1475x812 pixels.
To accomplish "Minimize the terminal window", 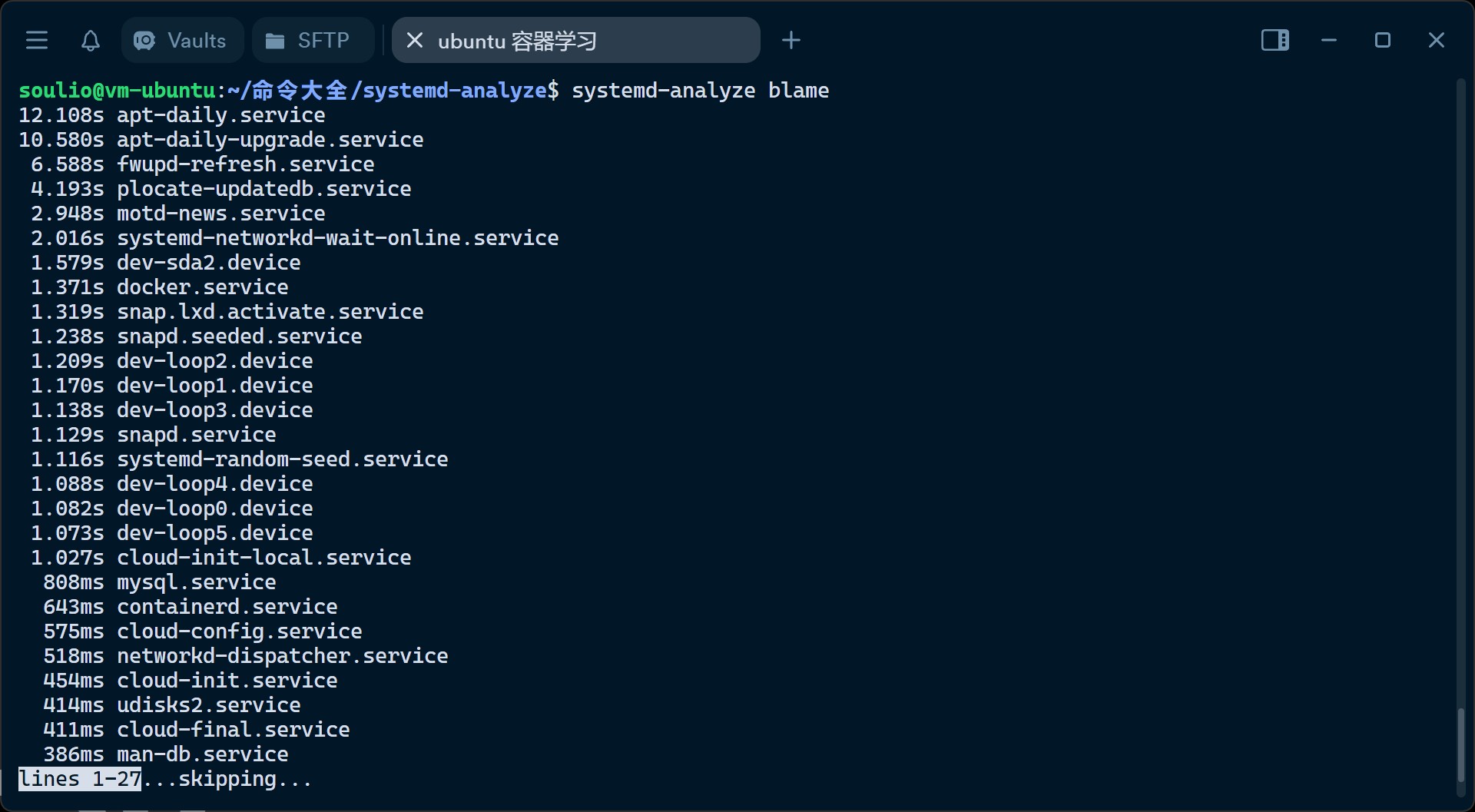I will pyautogui.click(x=1329, y=40).
